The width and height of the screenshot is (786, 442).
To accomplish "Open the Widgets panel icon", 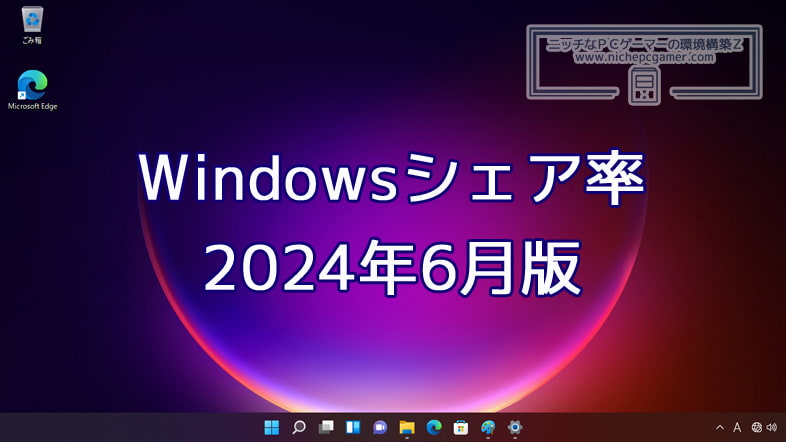I will click(353, 427).
